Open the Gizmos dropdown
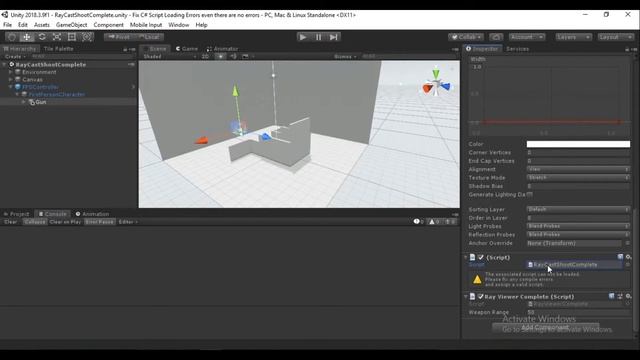The image size is (640, 360). click(x=345, y=56)
